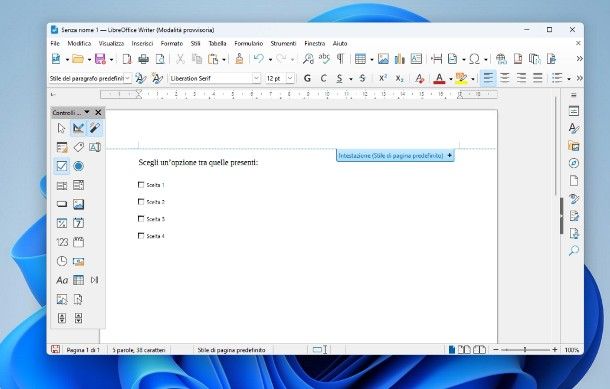Close the Controlli toolbar panel
The height and width of the screenshot is (389, 610).
click(98, 112)
